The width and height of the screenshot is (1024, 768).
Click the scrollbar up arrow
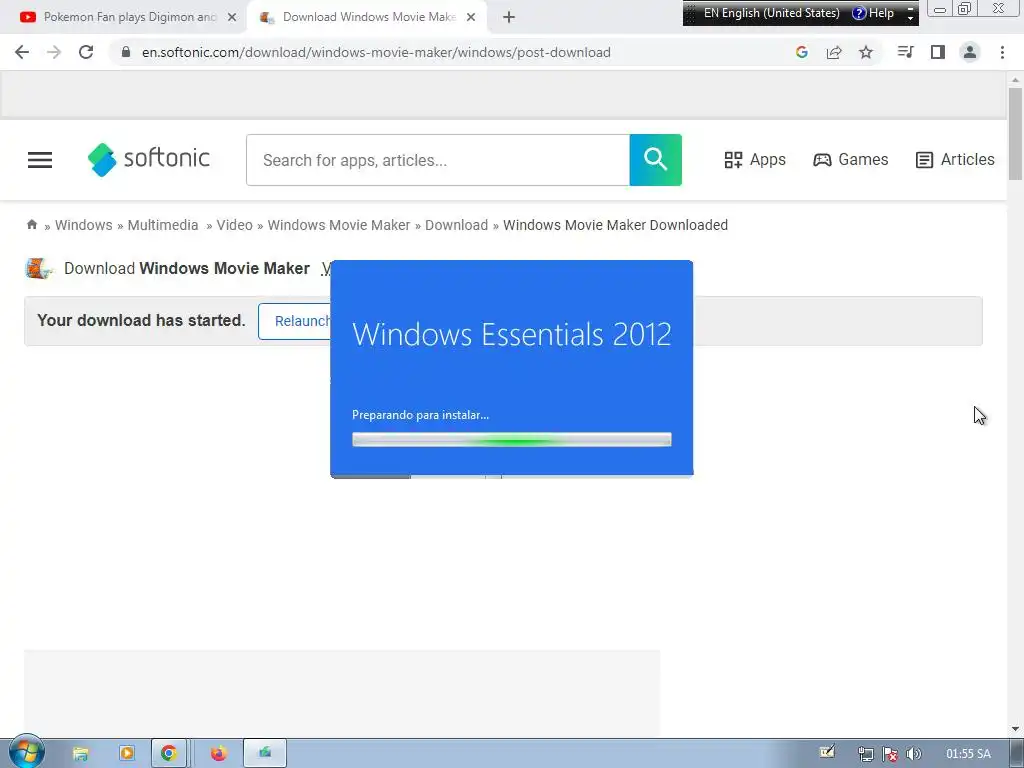[1015, 79]
